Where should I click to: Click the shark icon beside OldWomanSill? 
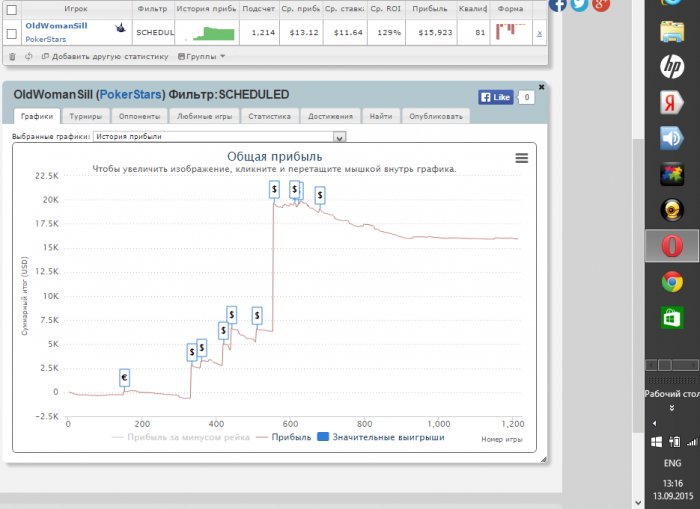pos(120,28)
